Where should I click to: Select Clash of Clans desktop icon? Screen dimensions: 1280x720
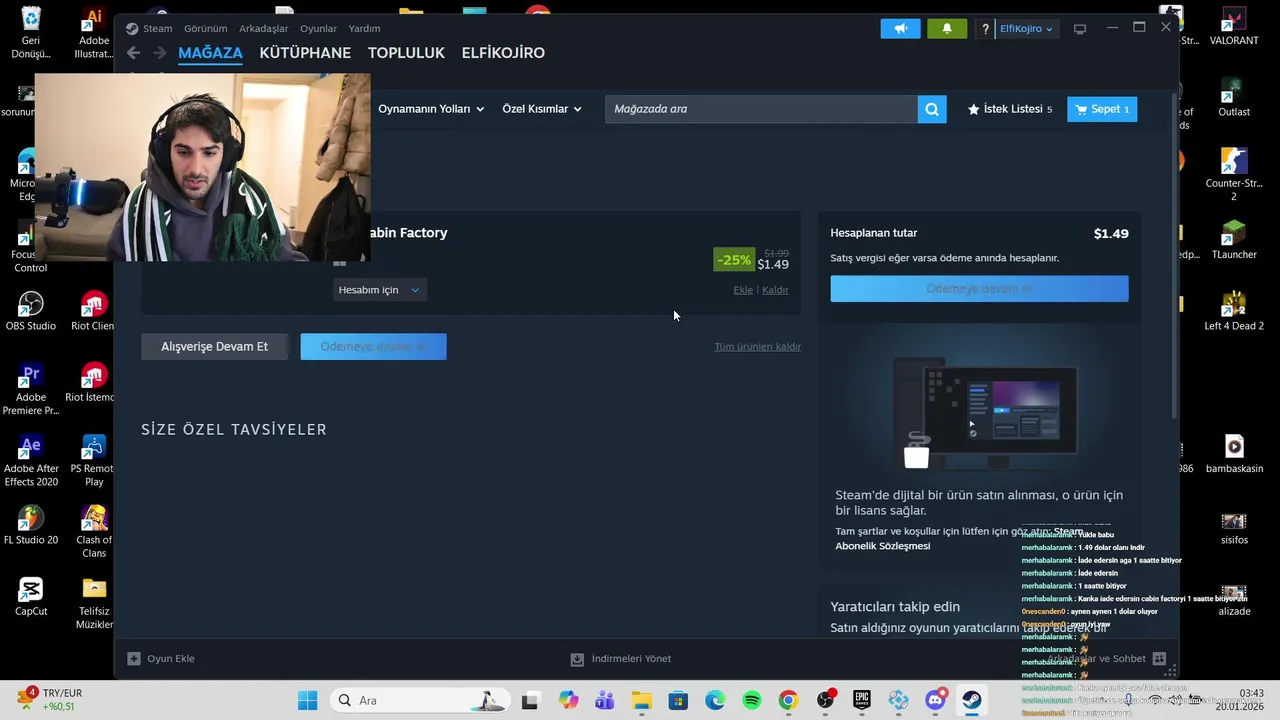click(94, 531)
